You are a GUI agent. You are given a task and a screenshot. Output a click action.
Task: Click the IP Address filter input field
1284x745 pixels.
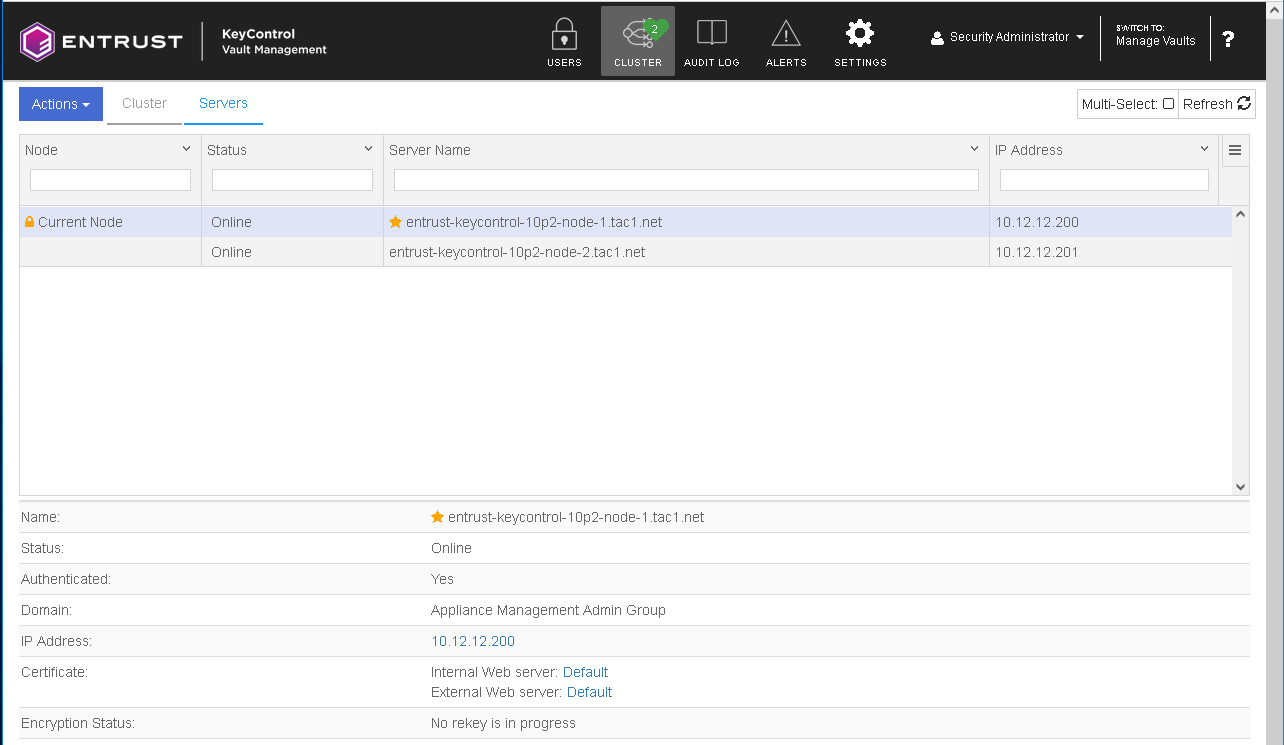pos(1104,180)
